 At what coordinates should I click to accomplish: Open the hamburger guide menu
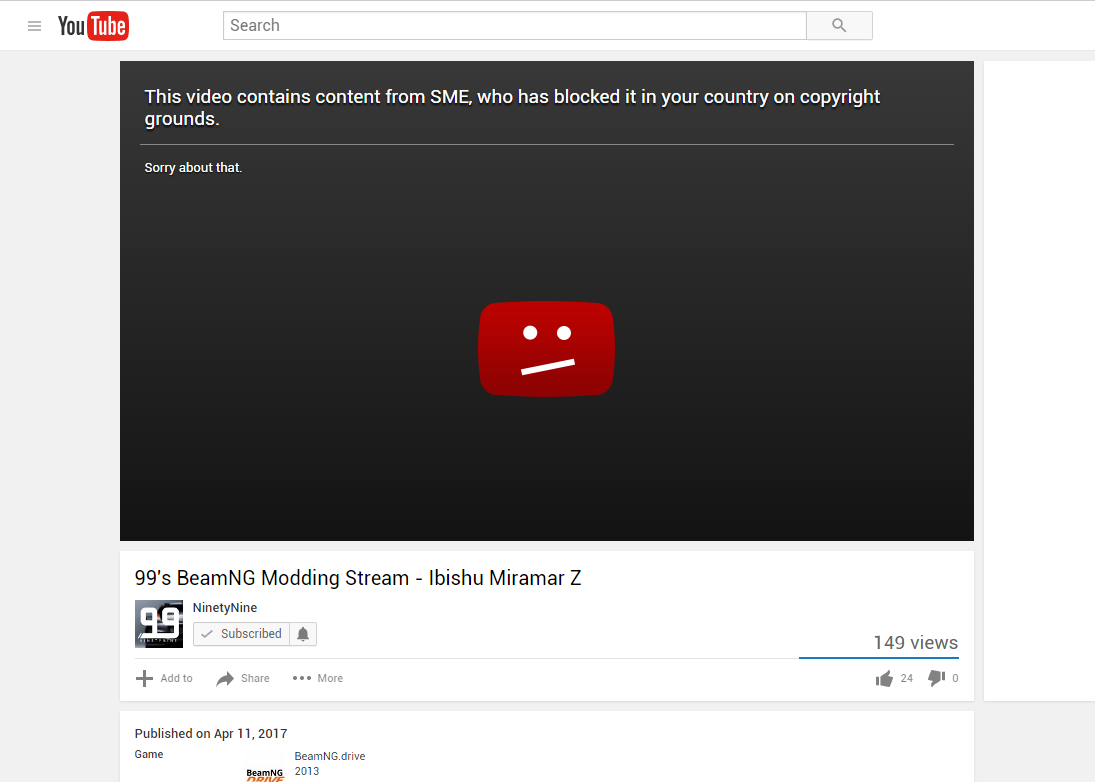(34, 26)
